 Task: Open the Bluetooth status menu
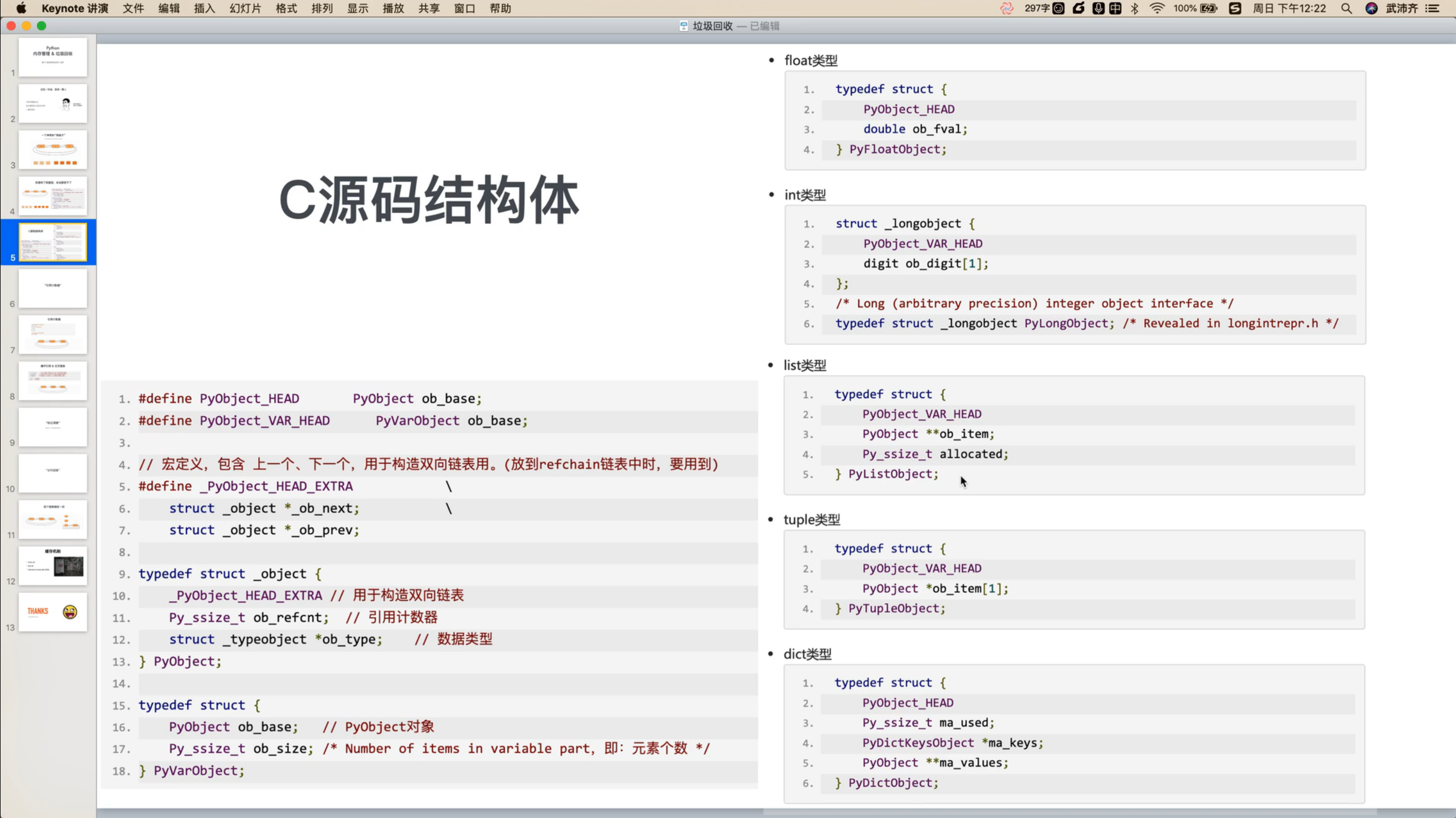1135,8
